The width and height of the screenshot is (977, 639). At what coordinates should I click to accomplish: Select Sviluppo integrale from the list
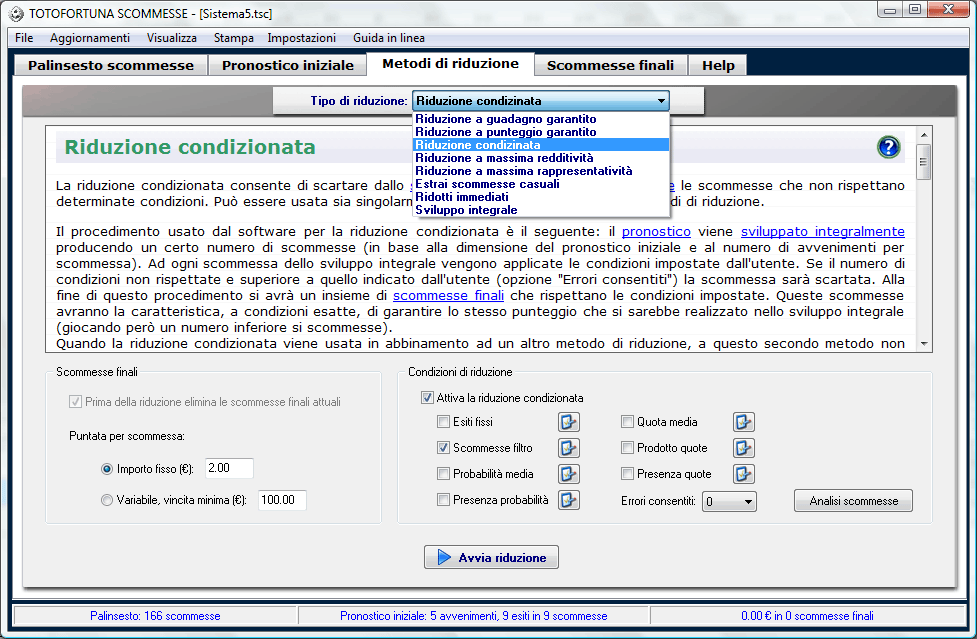point(466,210)
